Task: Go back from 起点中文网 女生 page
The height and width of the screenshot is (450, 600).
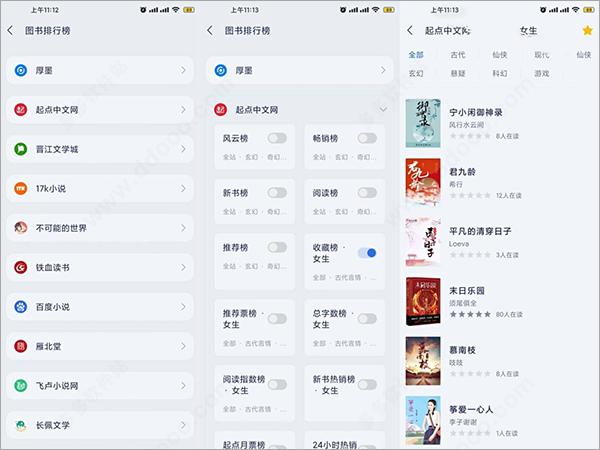Action: [410, 31]
